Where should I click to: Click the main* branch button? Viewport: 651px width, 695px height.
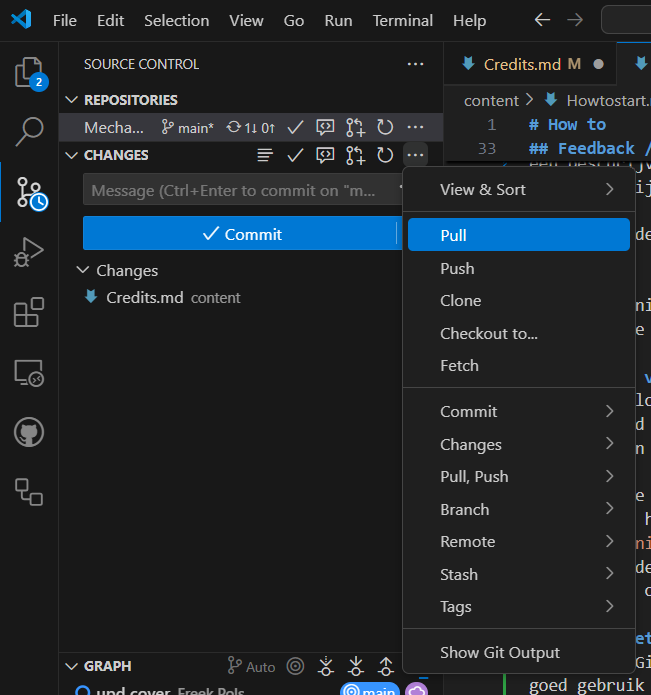[187, 128]
